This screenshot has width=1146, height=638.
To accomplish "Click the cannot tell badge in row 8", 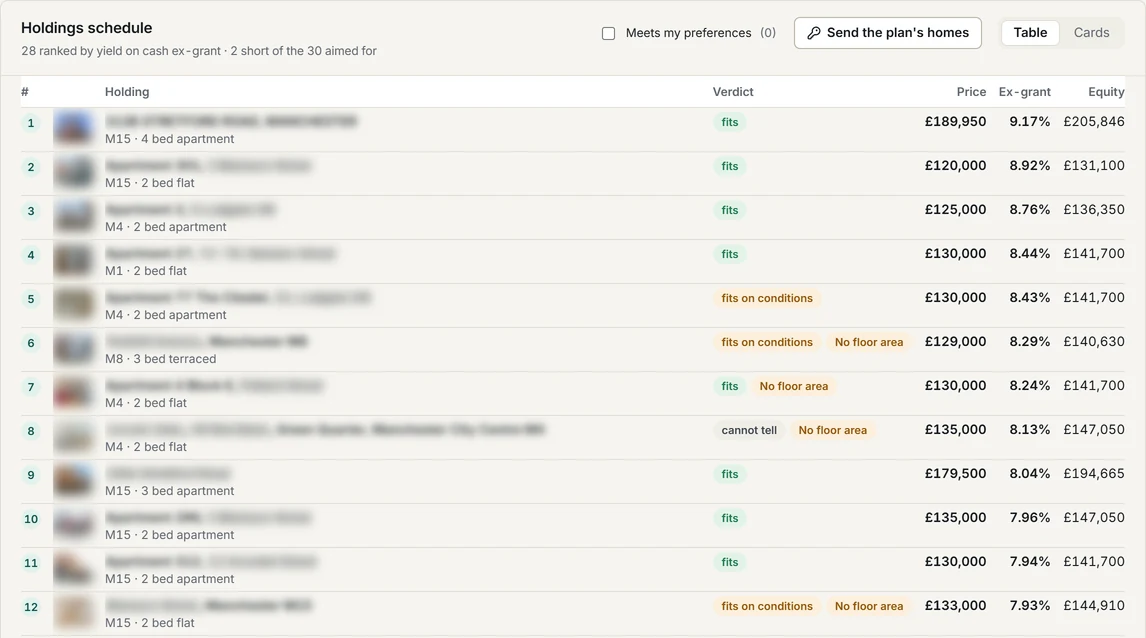I will tap(749, 430).
